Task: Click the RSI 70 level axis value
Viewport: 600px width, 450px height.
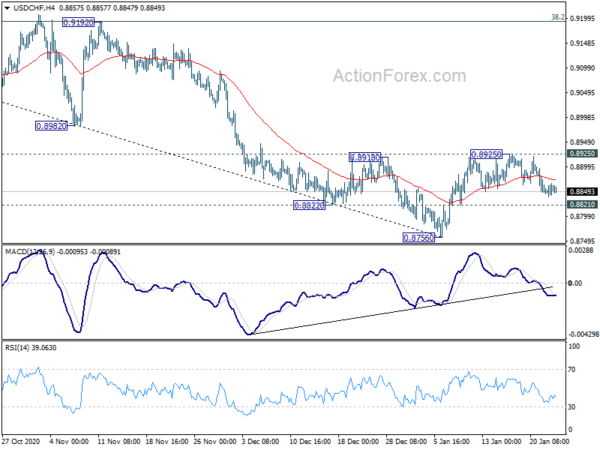Action: pyautogui.click(x=572, y=370)
